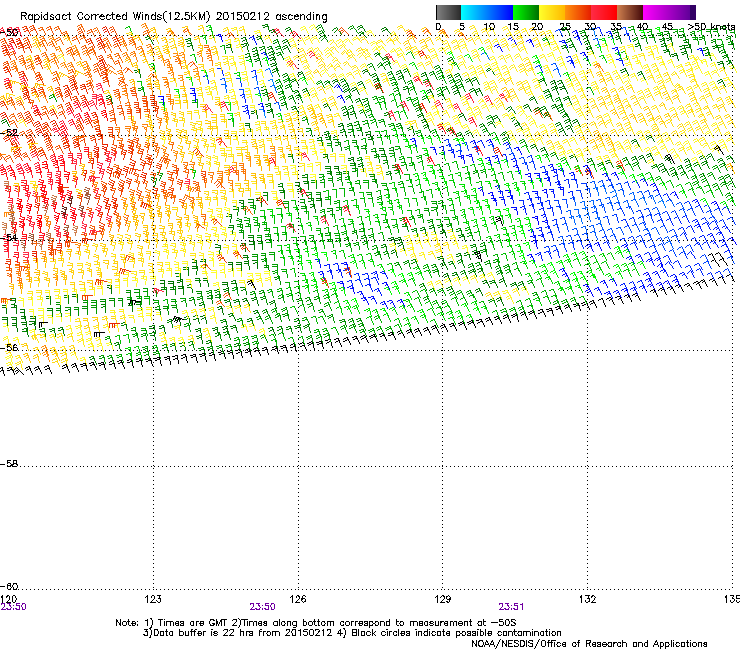The image size is (740, 650).
Task: Click the '20150212 ascending' text in title
Action: coord(271,17)
